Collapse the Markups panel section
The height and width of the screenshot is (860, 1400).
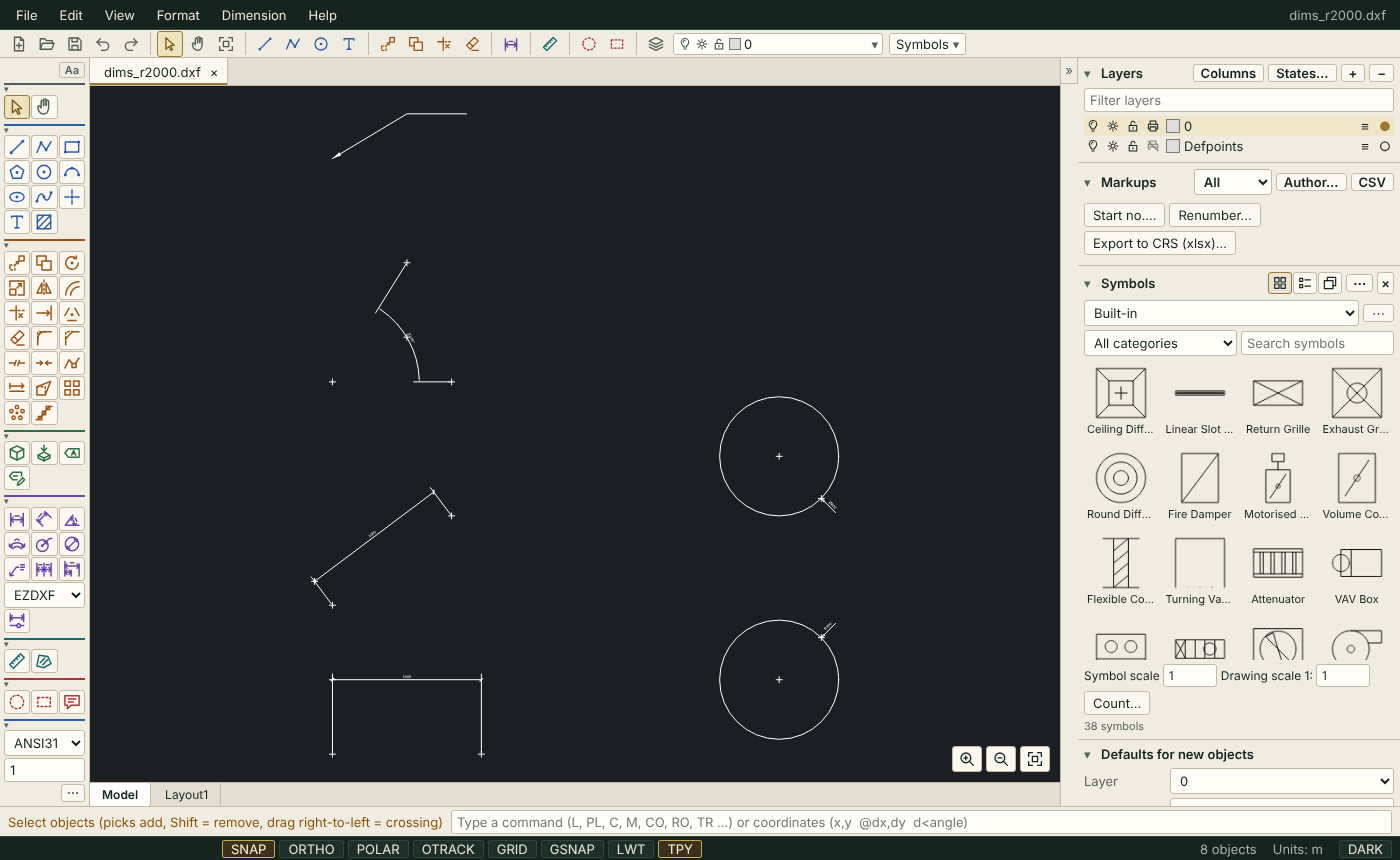pyautogui.click(x=1088, y=183)
